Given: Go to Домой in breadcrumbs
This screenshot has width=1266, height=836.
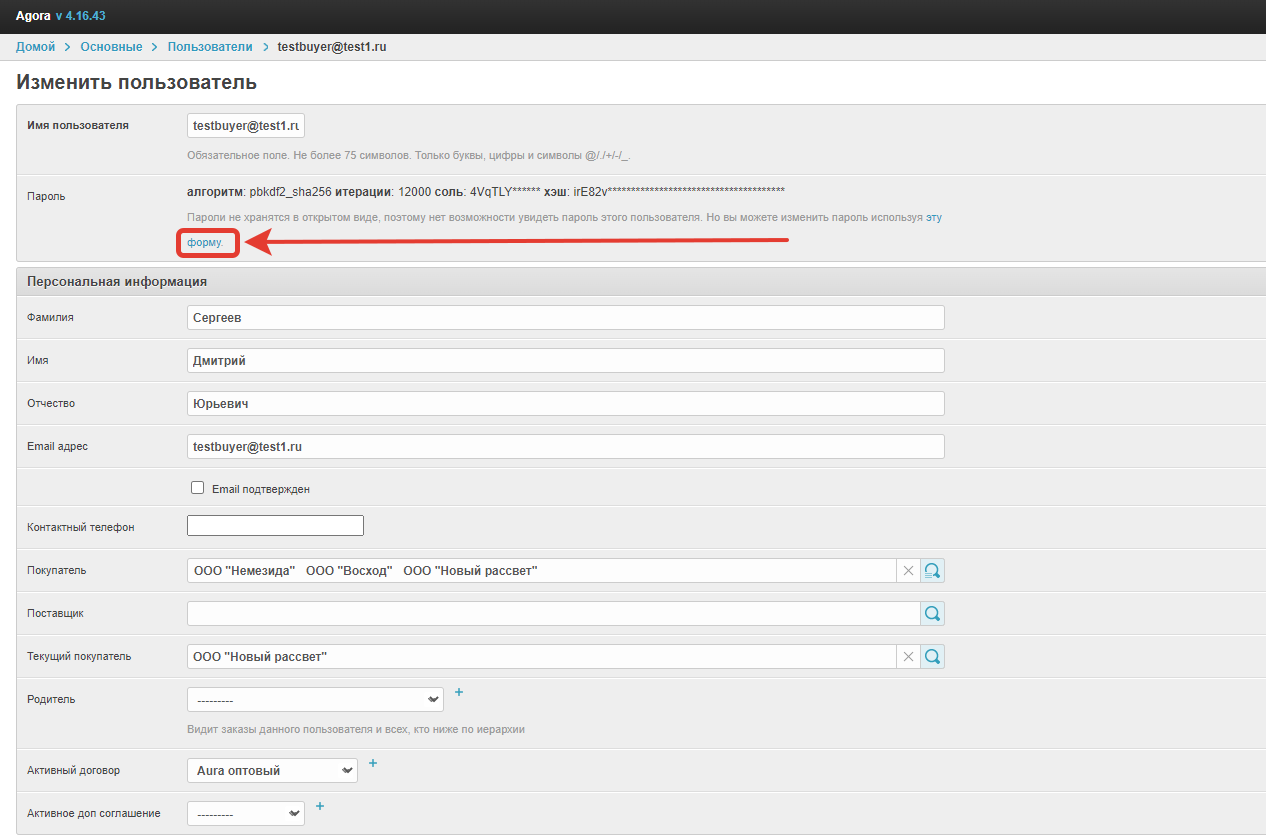Looking at the screenshot, I should pos(35,47).
